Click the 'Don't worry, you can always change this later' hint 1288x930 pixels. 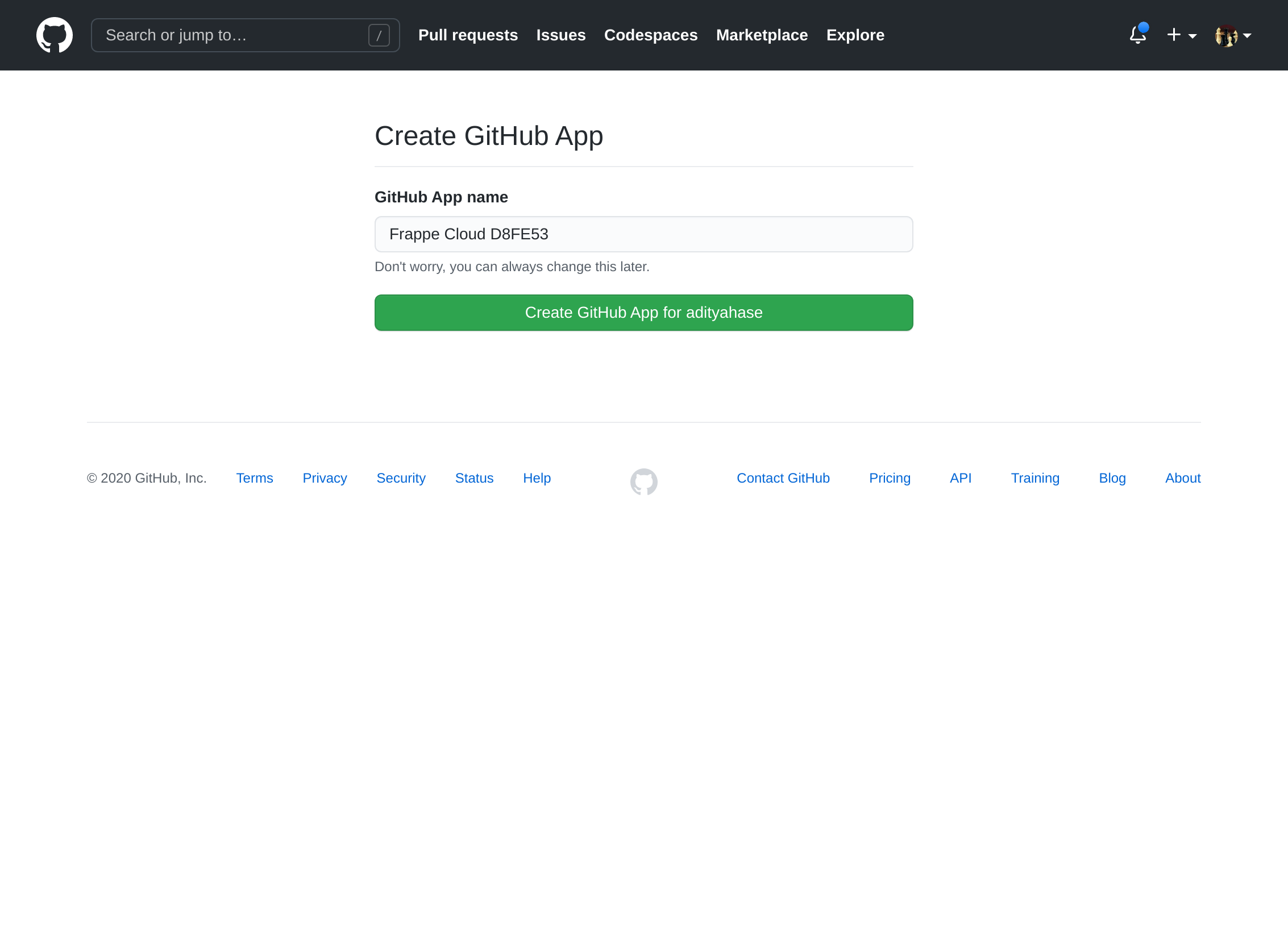pos(512,267)
